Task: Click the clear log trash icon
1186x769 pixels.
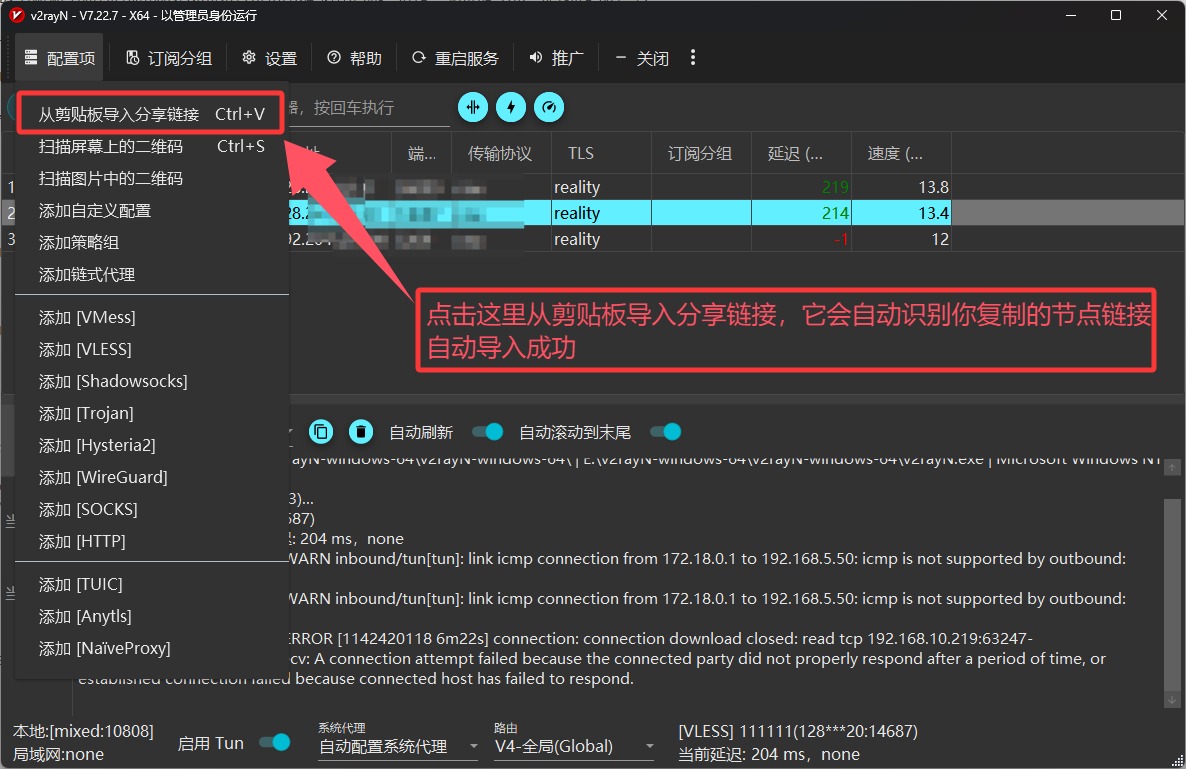Action: tap(361, 432)
